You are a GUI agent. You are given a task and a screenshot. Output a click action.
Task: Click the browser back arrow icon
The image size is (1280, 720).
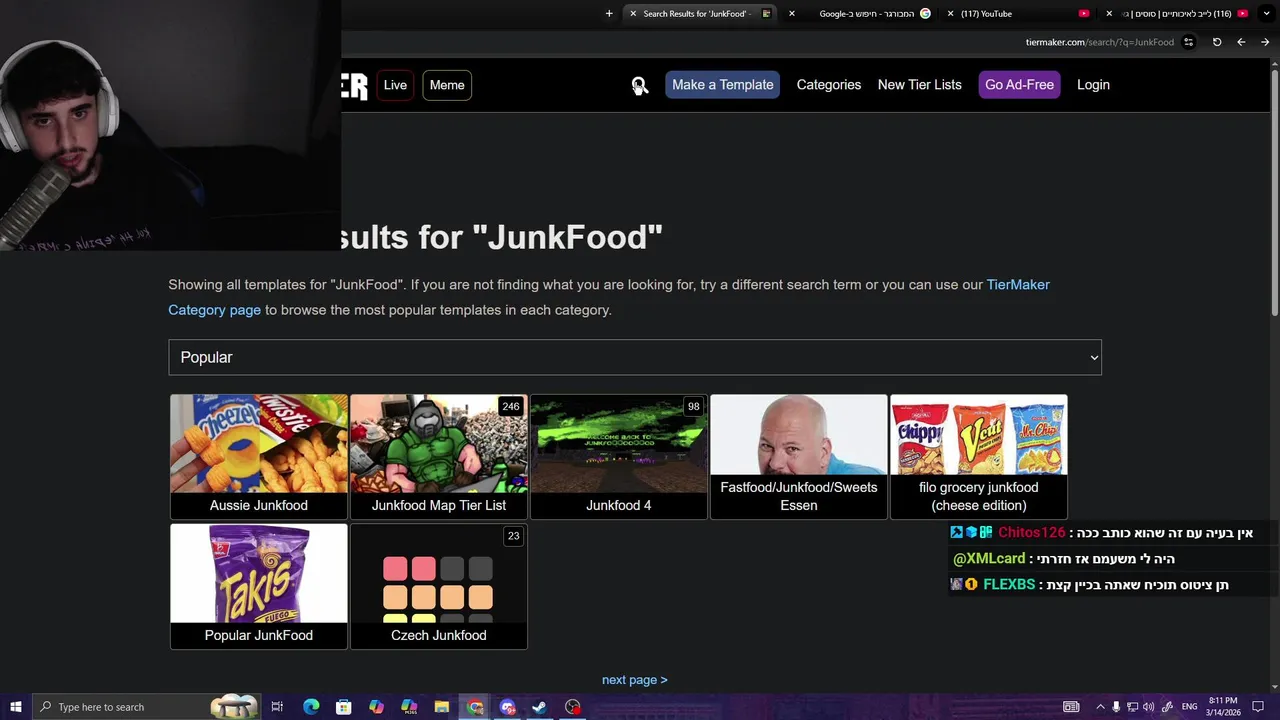coord(1241,42)
